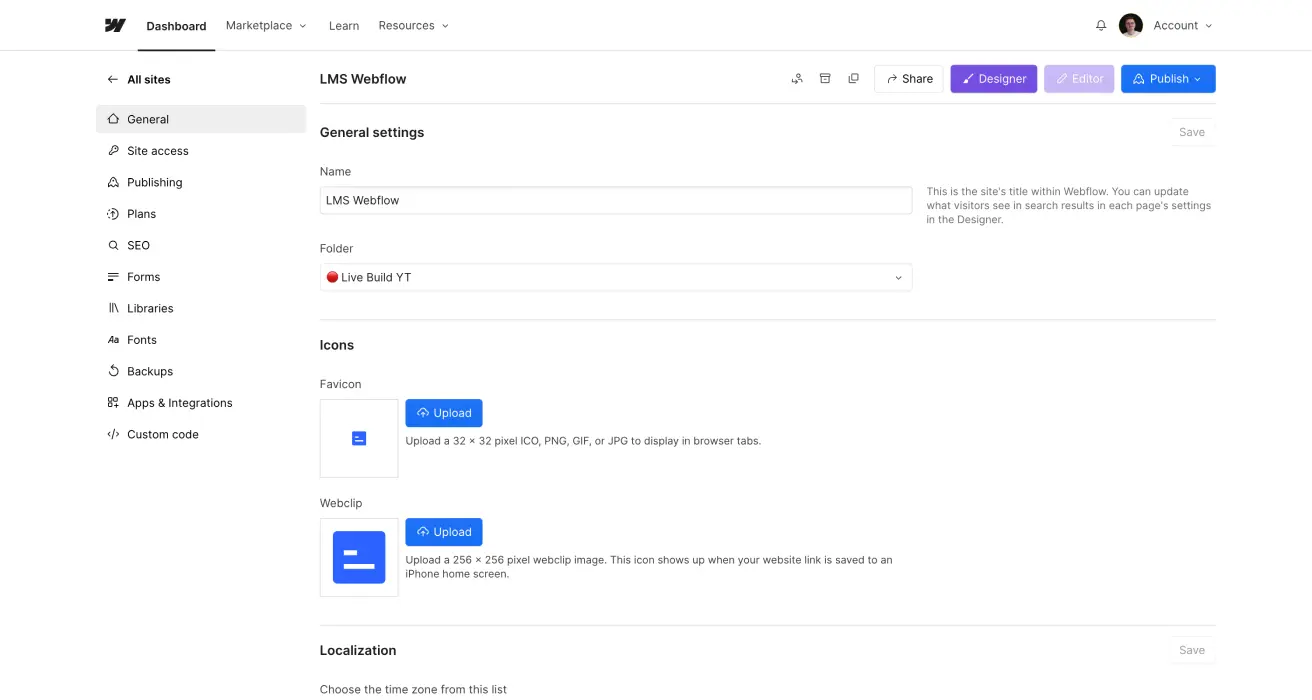Viewport: 1312px width, 700px height.
Task: Transfer the site using the transfer icon
Action: click(797, 78)
